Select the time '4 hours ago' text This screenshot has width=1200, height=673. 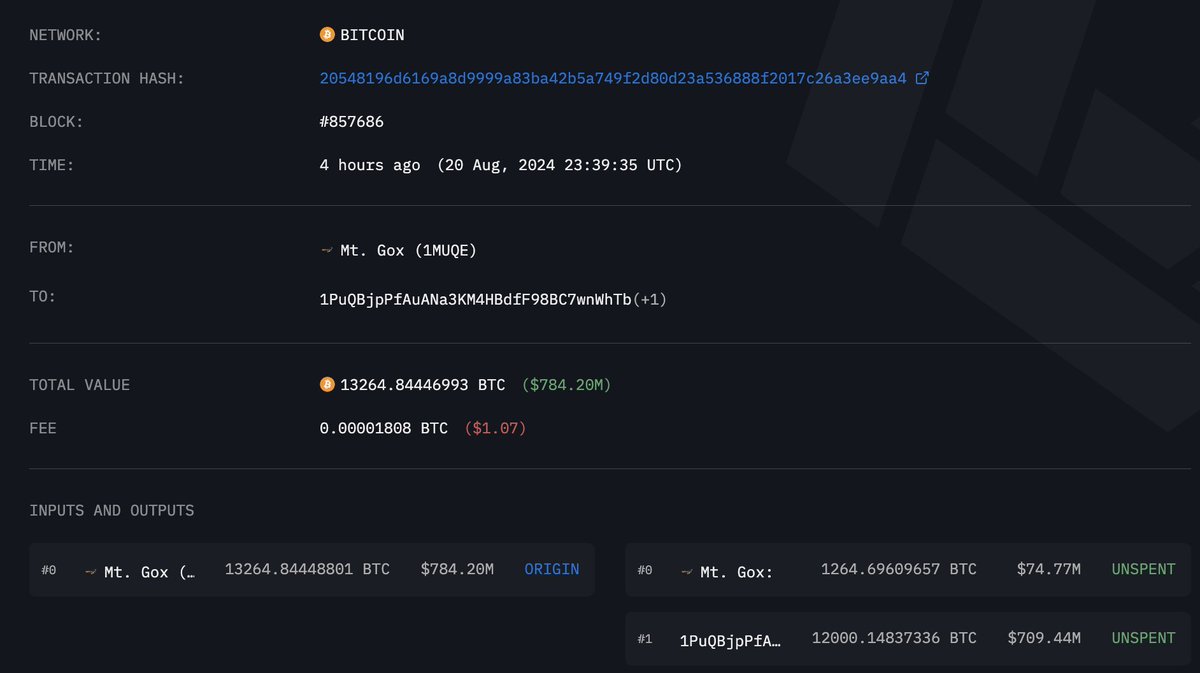click(x=370, y=165)
